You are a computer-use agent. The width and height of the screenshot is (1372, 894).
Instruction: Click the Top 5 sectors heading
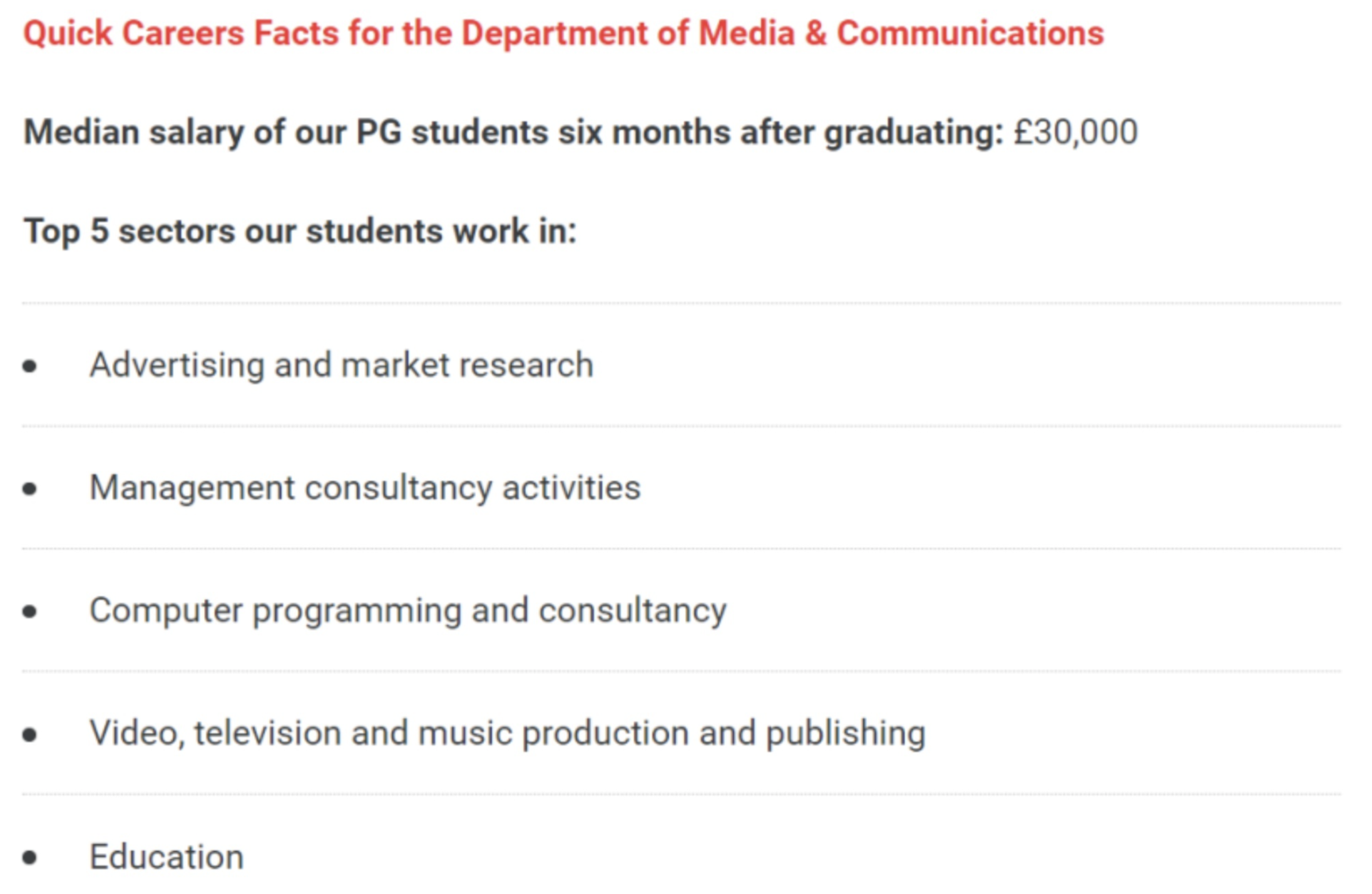300,232
